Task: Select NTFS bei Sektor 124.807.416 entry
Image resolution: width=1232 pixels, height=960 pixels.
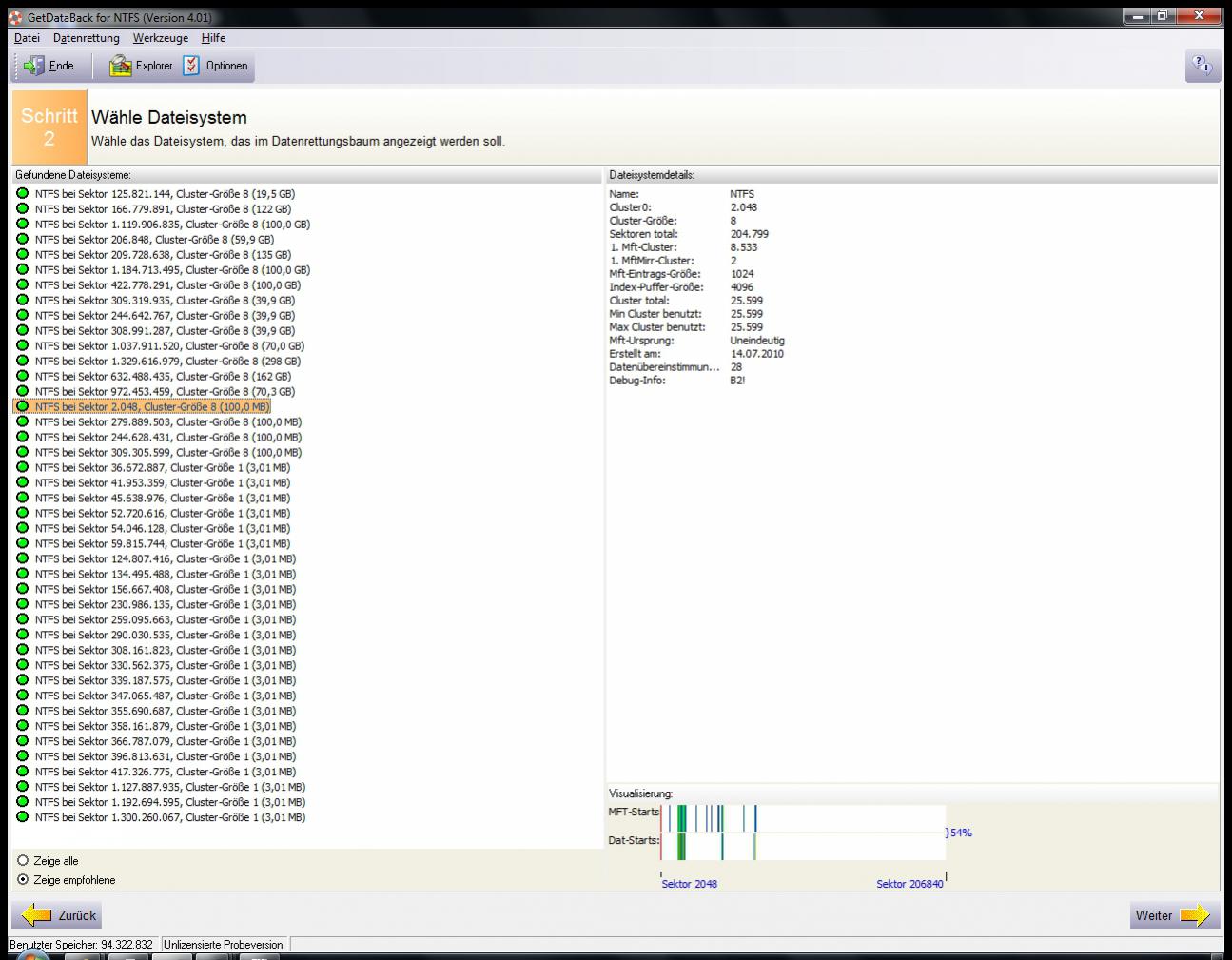Action: 166,559
